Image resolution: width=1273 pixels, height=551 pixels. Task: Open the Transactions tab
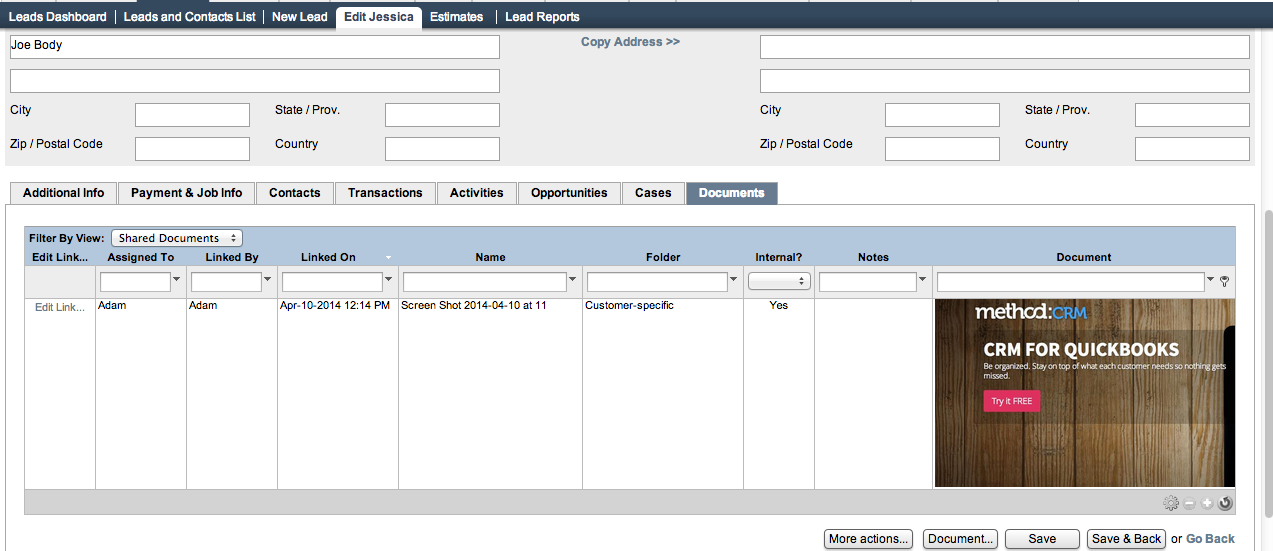point(385,193)
